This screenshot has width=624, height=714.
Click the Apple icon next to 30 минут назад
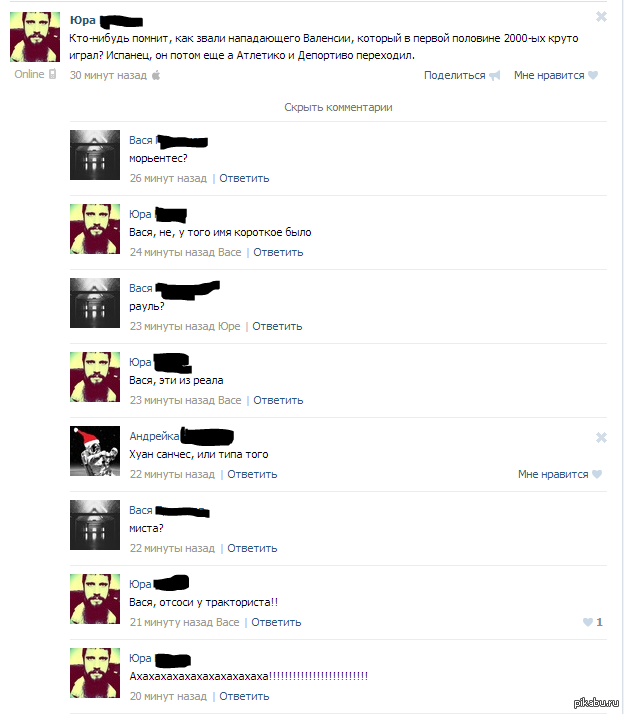pos(156,75)
